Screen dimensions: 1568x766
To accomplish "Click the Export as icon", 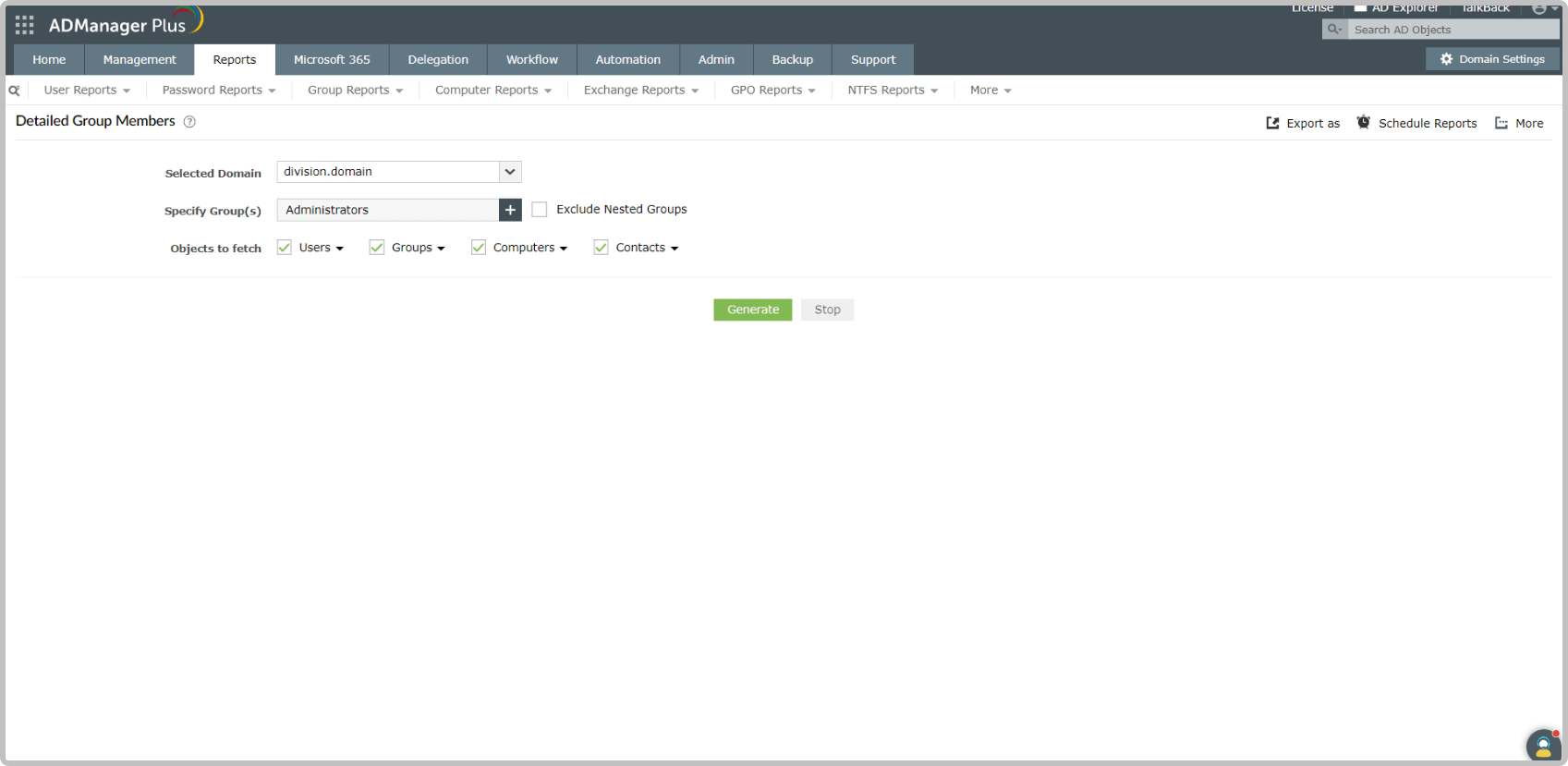I will click(1272, 123).
